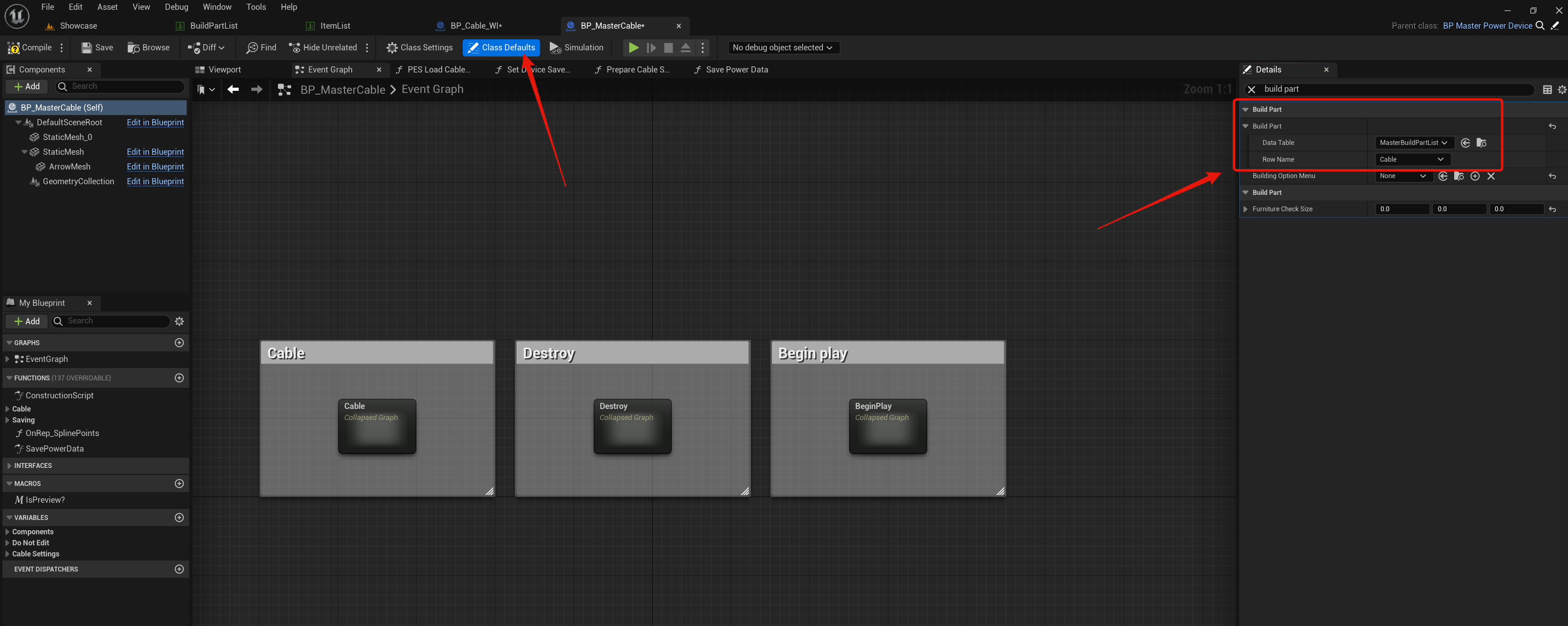The image size is (1568, 626).
Task: Click Edit in Blueprint link for ArrowMesh
Action: (x=155, y=166)
